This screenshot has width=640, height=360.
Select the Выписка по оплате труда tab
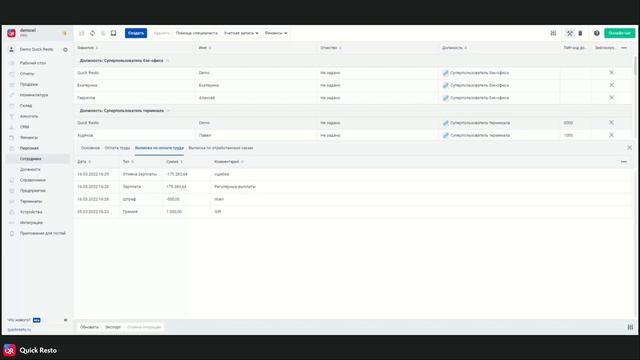click(x=159, y=148)
